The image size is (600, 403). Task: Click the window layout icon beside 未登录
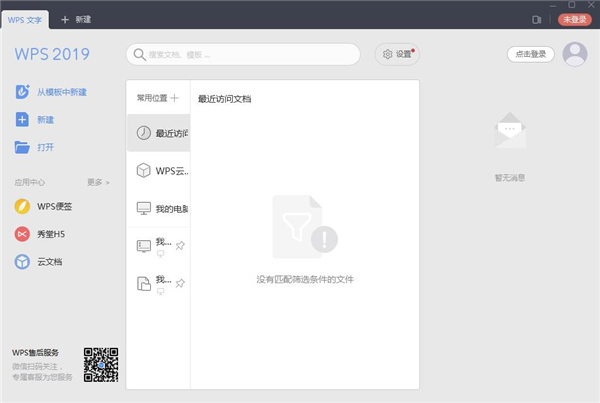click(536, 20)
